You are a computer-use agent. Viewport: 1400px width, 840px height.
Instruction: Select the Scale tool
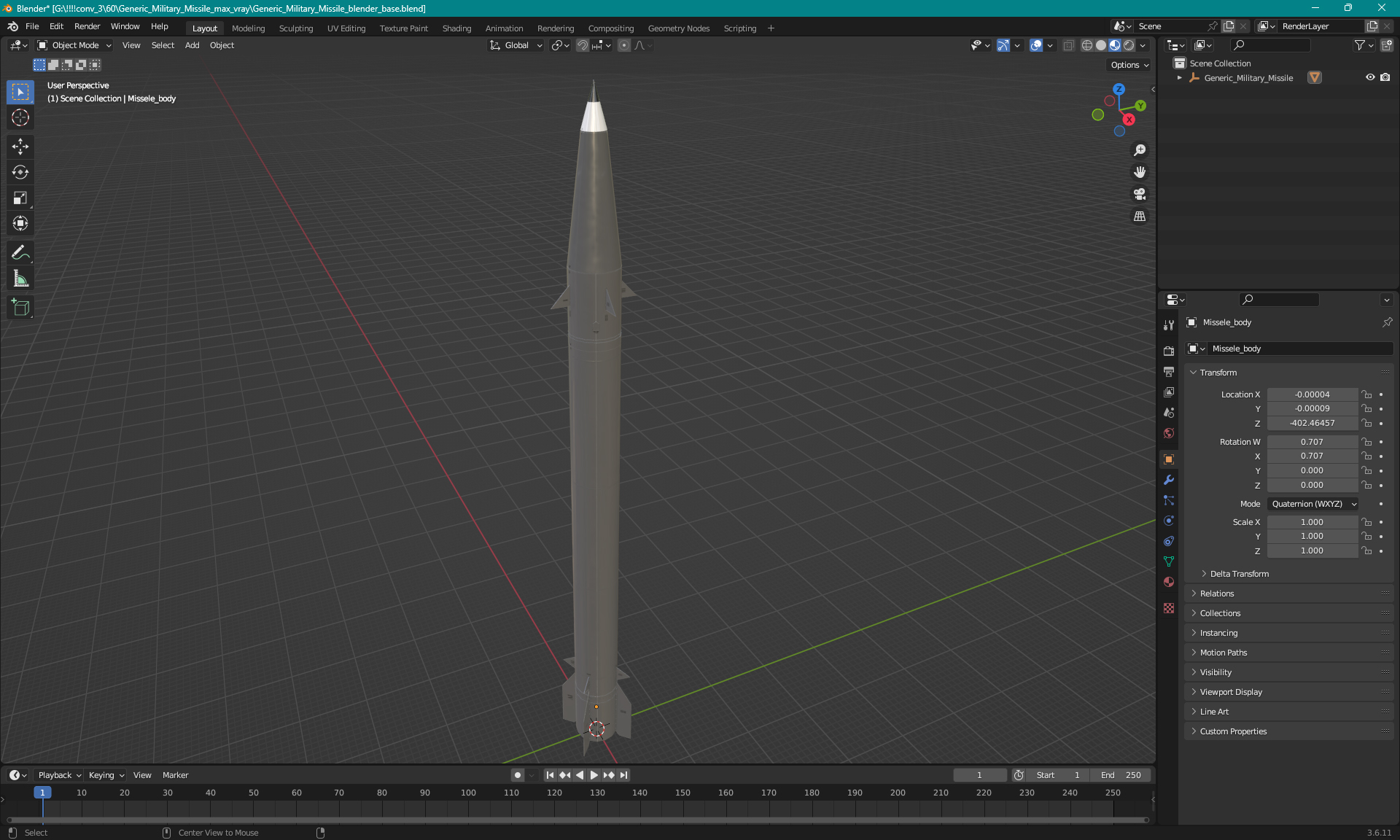(20, 198)
